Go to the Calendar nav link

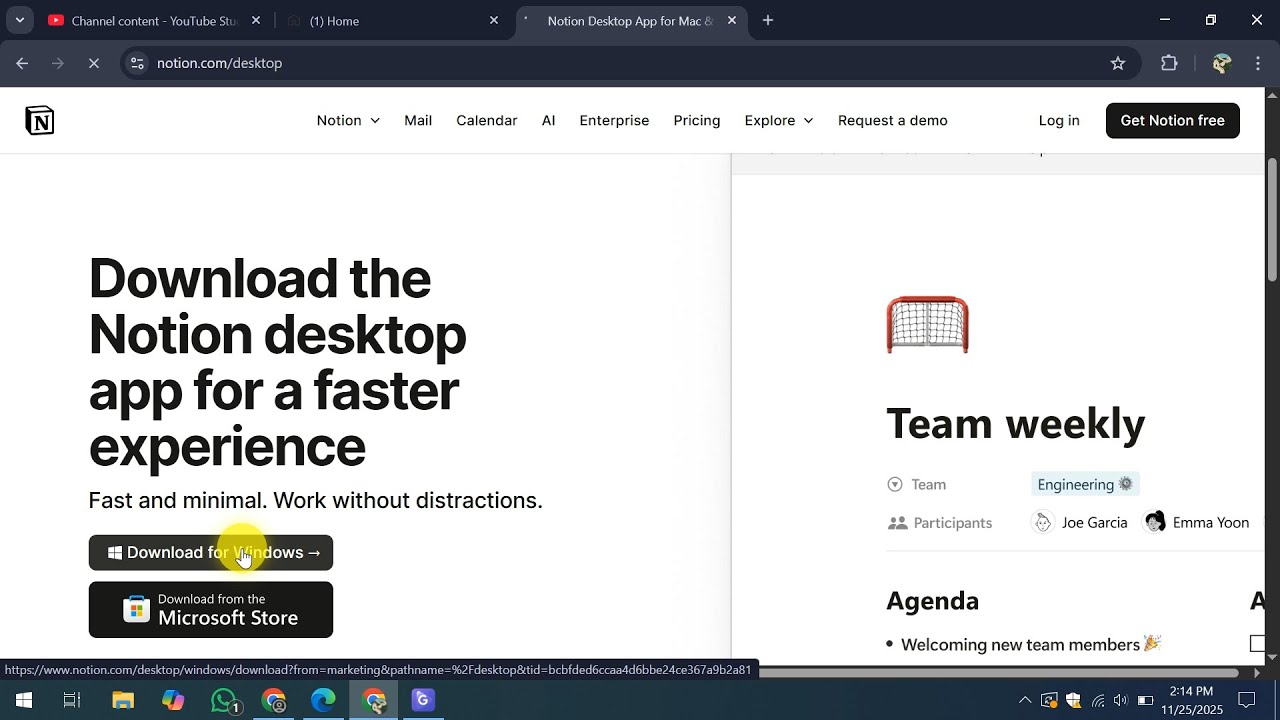pyautogui.click(x=487, y=120)
